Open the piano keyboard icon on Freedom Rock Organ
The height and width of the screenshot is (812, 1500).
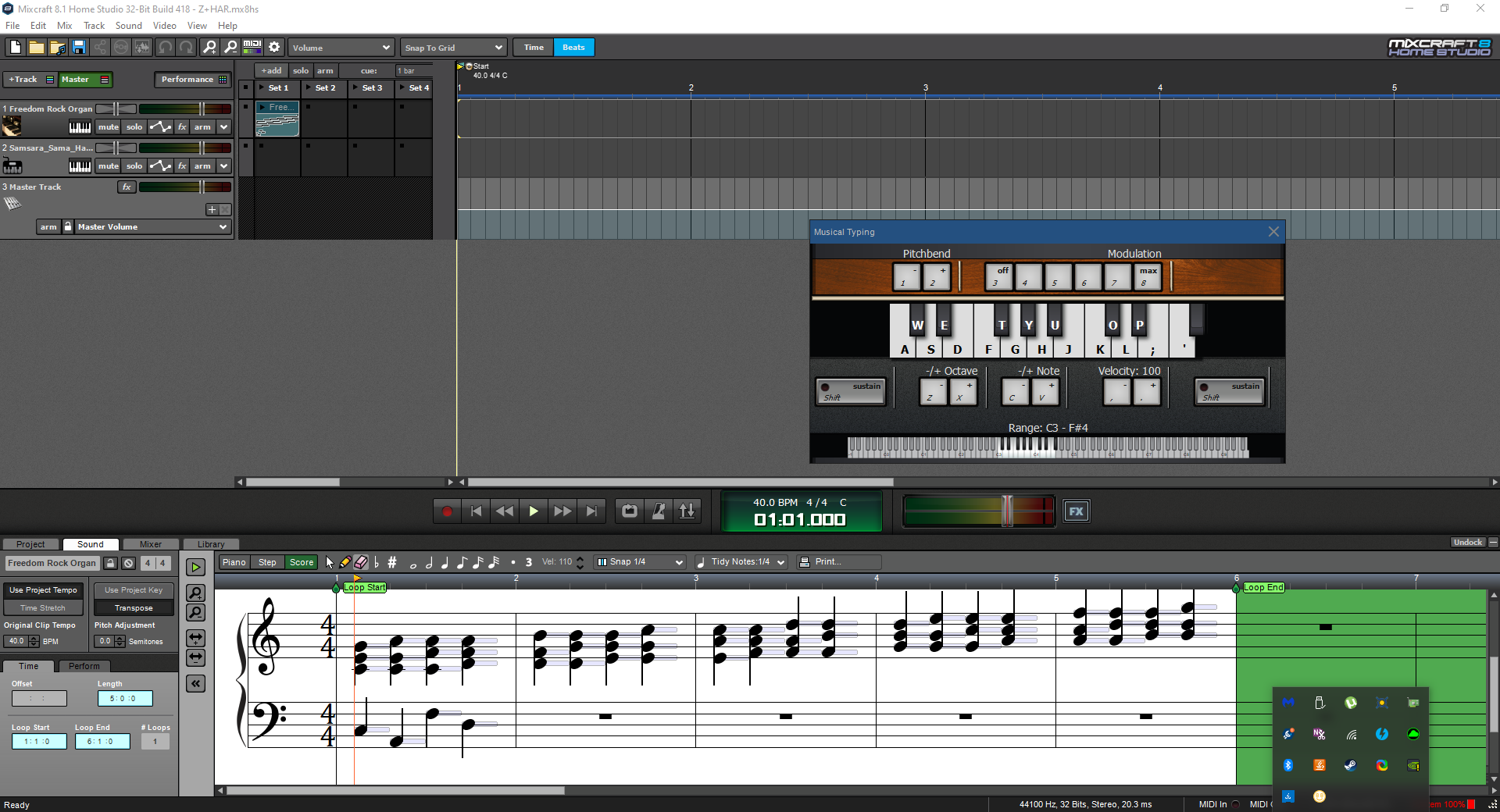[80, 127]
